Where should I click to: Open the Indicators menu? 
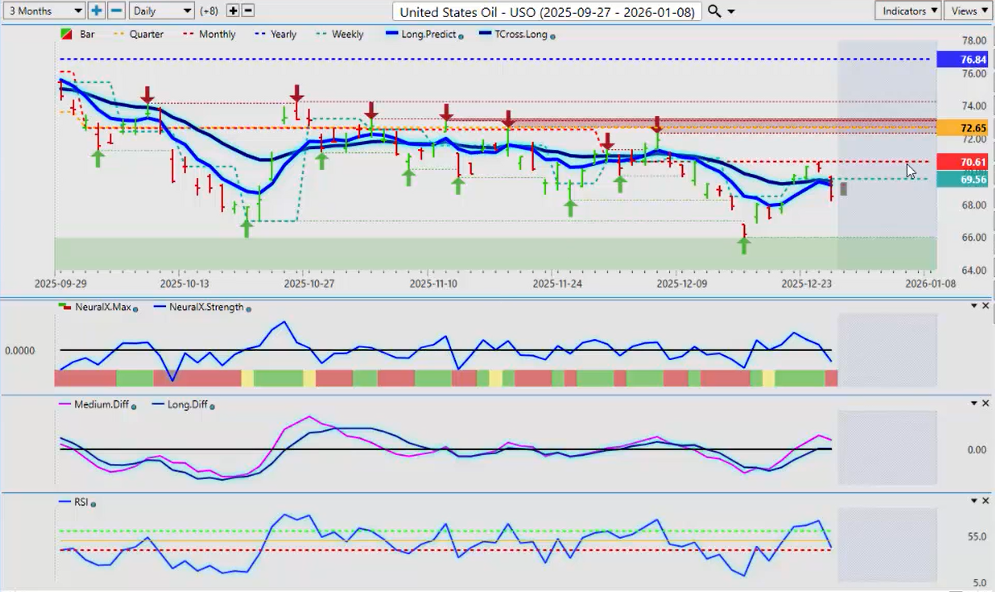click(907, 10)
